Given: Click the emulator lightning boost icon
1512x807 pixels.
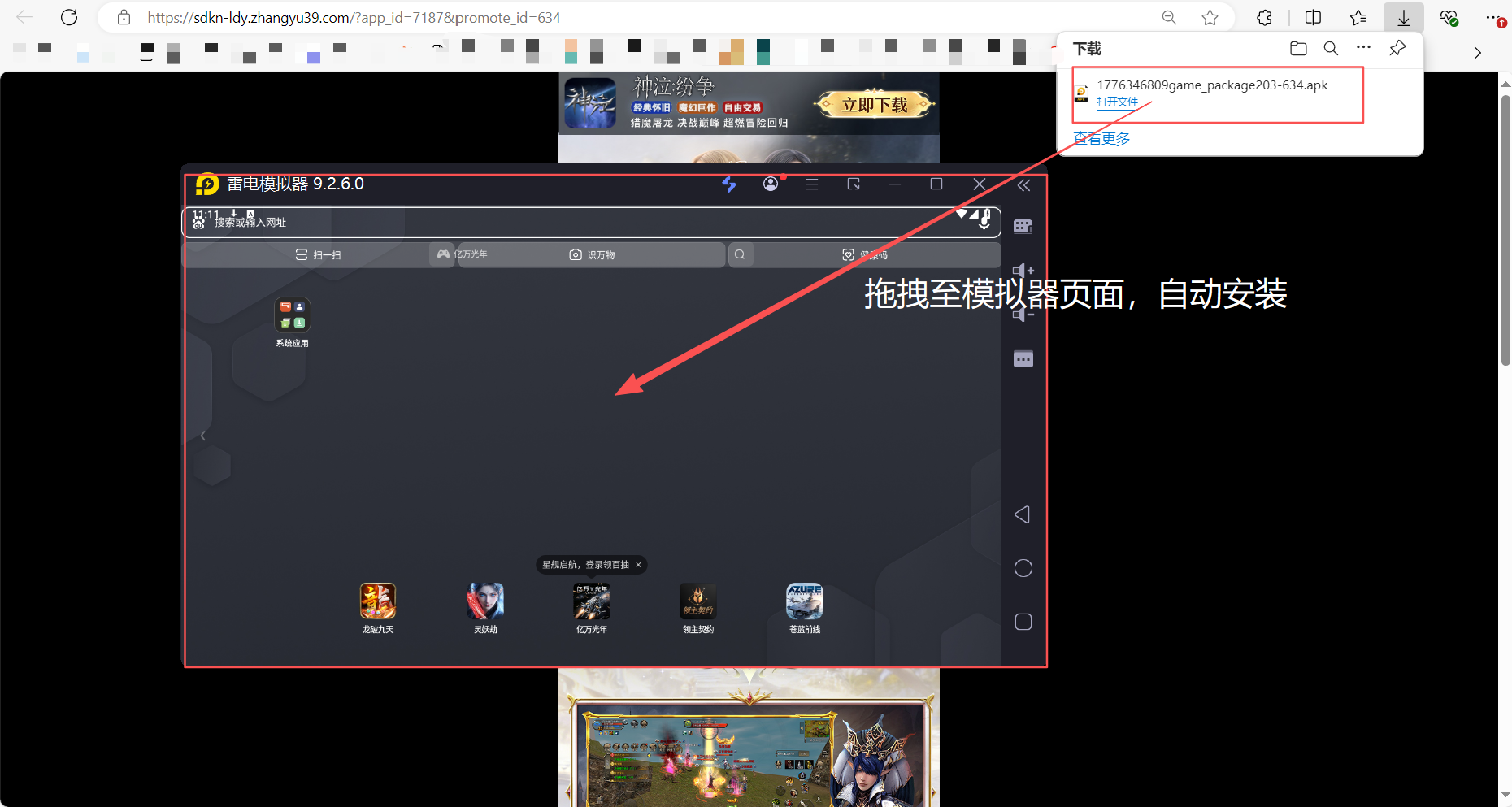Looking at the screenshot, I should point(729,184).
